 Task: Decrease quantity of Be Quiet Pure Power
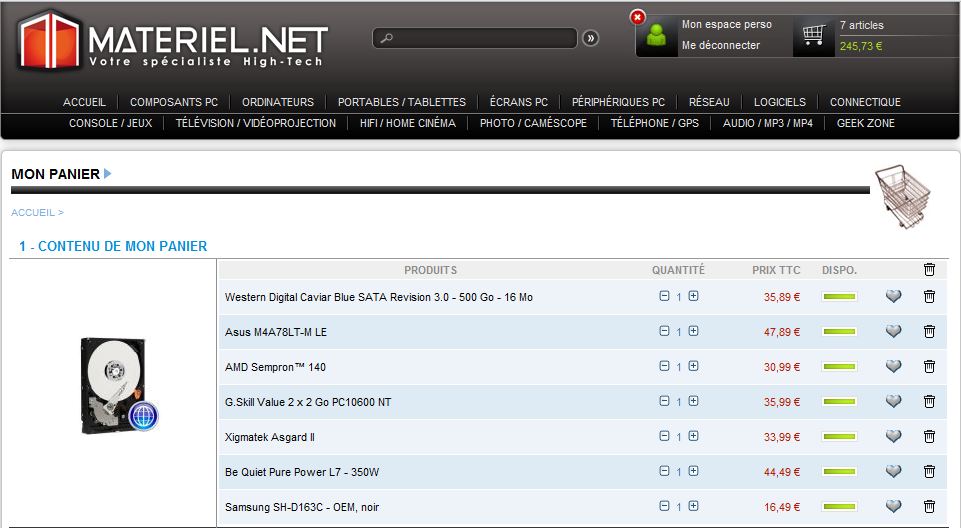click(x=664, y=472)
